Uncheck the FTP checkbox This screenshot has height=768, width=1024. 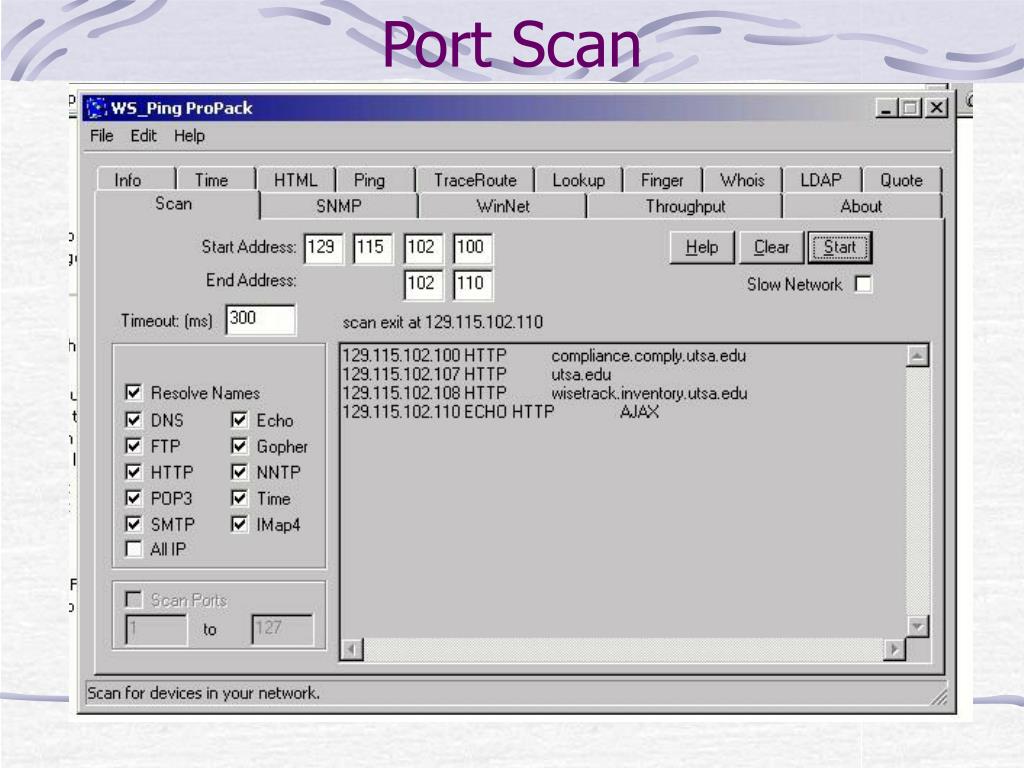[x=133, y=446]
